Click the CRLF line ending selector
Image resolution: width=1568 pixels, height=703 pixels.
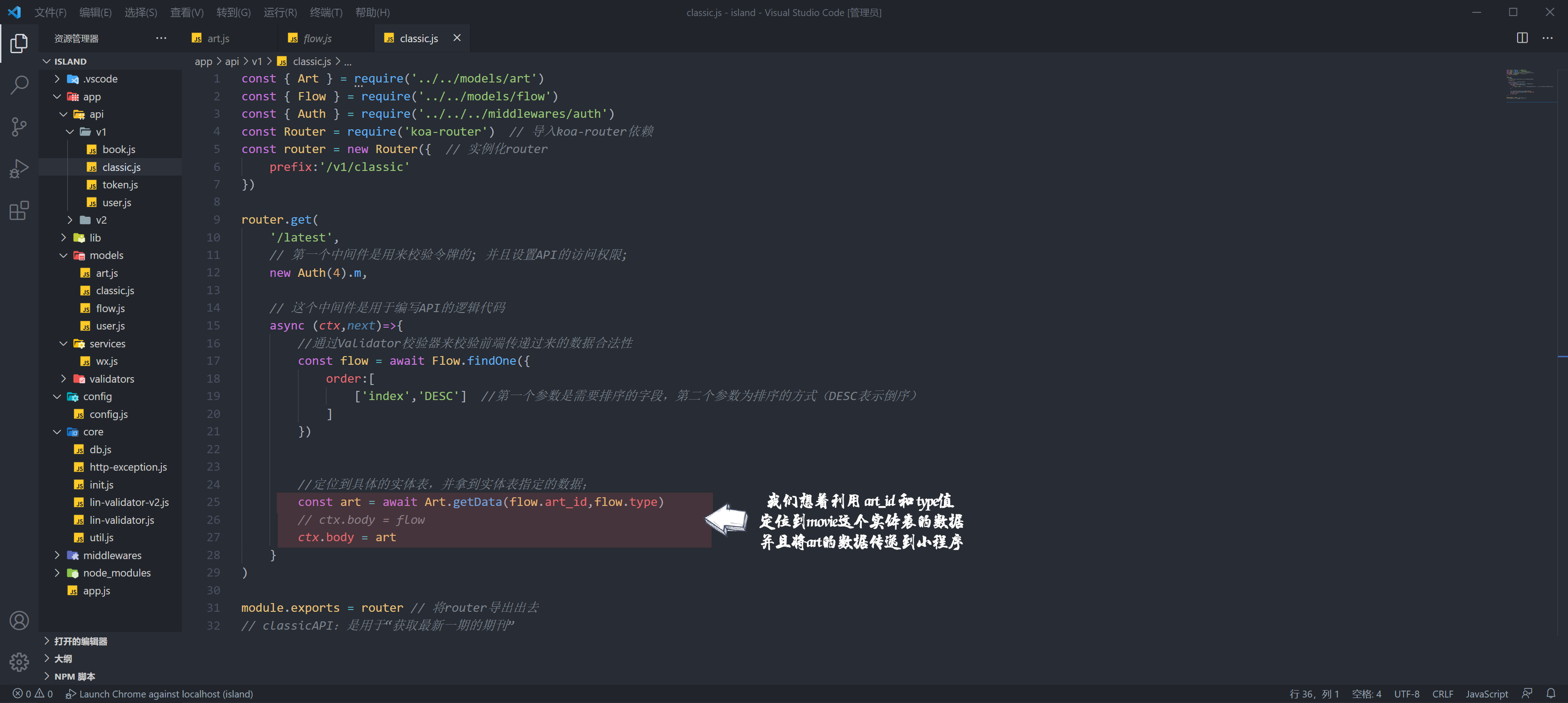click(x=1442, y=694)
